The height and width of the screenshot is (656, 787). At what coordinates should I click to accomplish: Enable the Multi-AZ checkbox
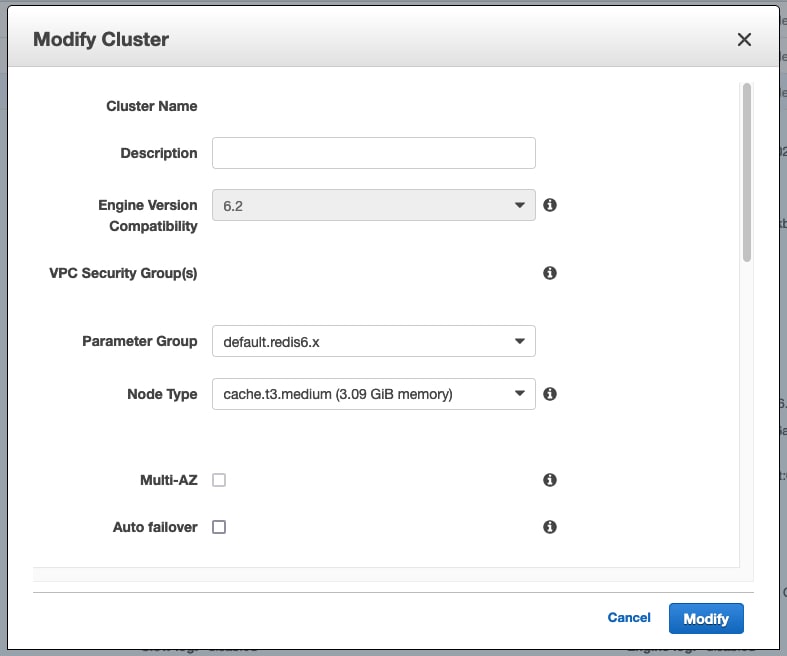tap(219, 480)
